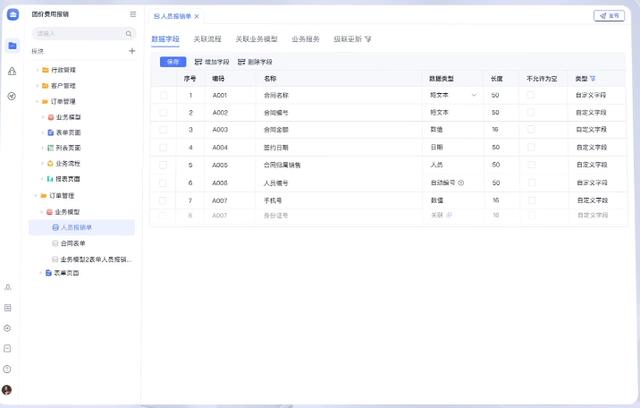Select row checkbox for 手机号 row

coord(162,201)
